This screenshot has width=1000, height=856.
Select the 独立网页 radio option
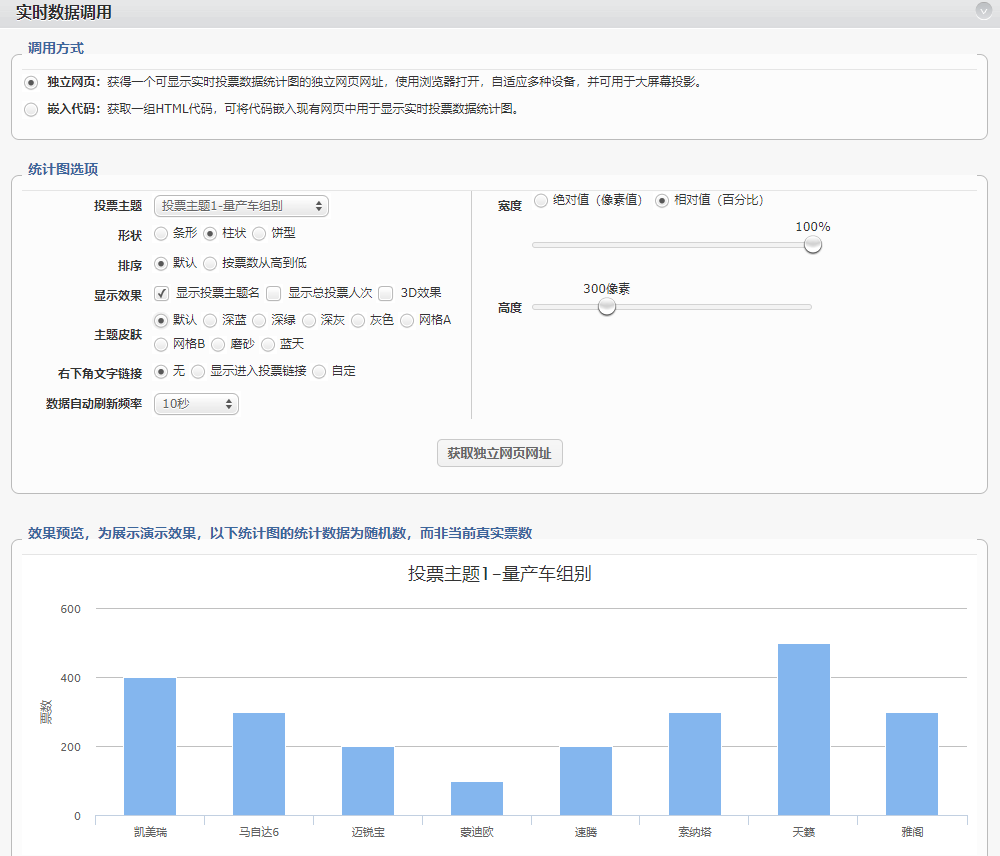pyautogui.click(x=31, y=82)
